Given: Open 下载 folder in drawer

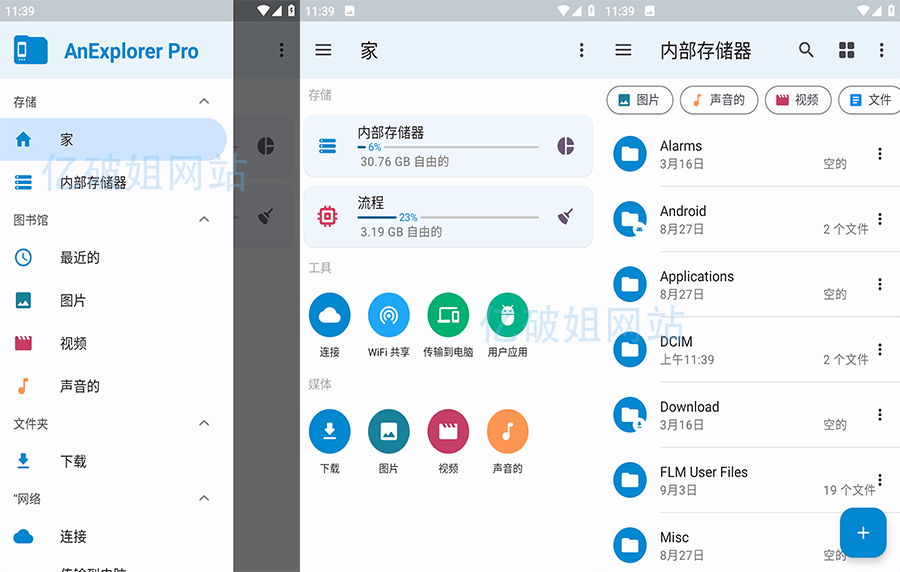Looking at the screenshot, I should [113, 461].
